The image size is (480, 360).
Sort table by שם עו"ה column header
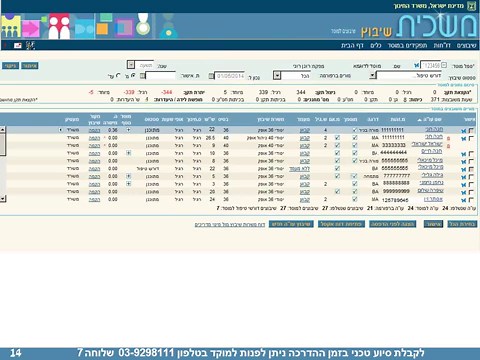[x=430, y=119]
